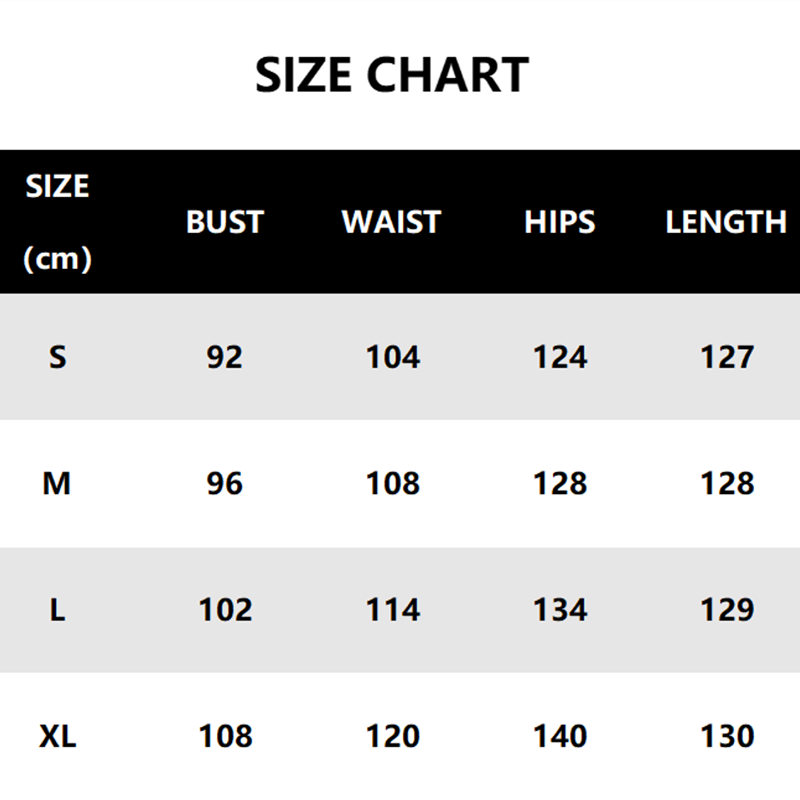
Task: Click the LENGTH column header
Action: point(726,222)
